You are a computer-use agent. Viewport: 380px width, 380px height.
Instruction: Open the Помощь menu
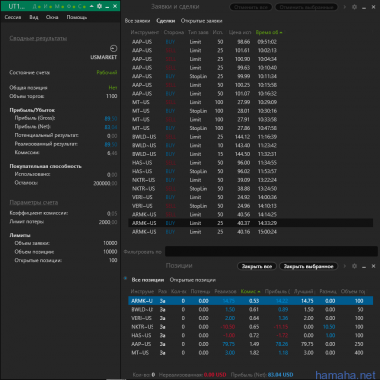click(x=77, y=17)
